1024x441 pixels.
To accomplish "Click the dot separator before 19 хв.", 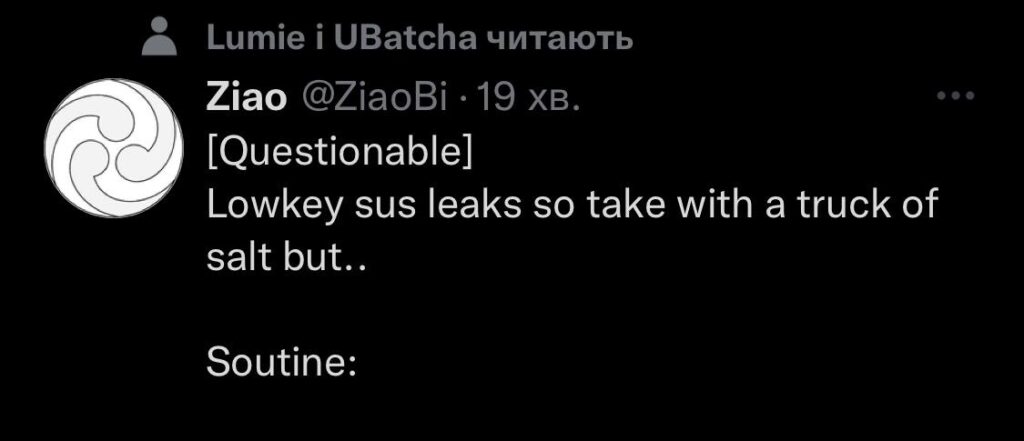I will point(463,100).
